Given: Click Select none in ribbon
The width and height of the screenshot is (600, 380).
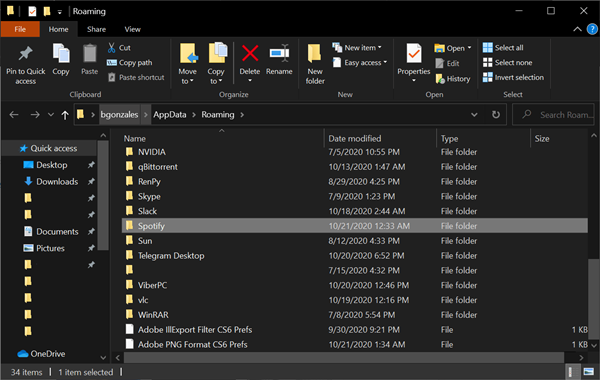Looking at the screenshot, I should [x=507, y=62].
